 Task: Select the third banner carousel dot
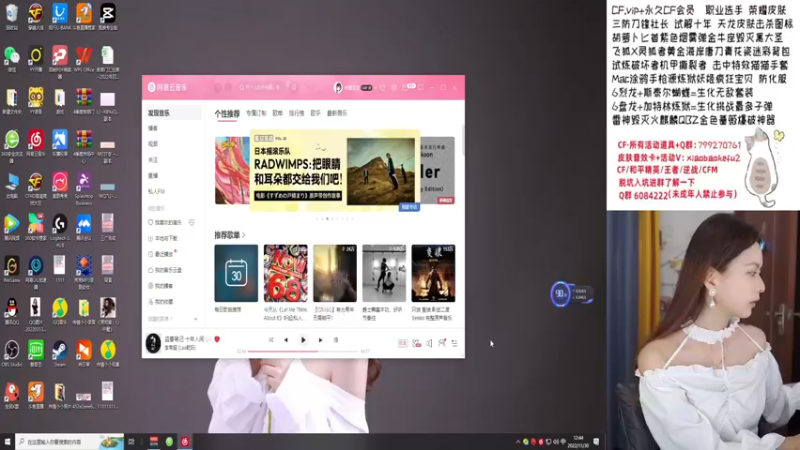pyautogui.click(x=327, y=218)
